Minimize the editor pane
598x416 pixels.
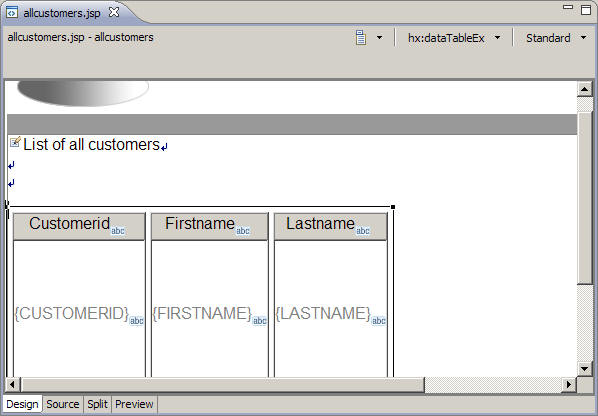tap(568, 7)
